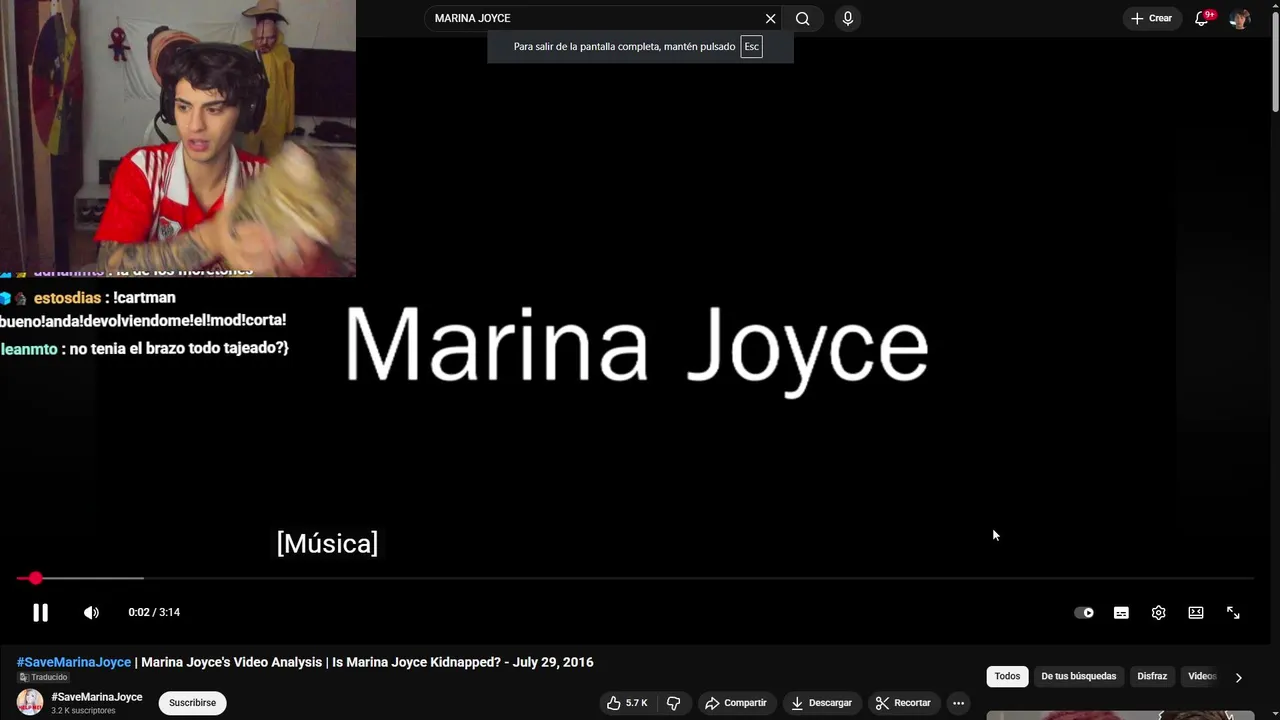Toggle the autoplay switch

[x=1084, y=613]
